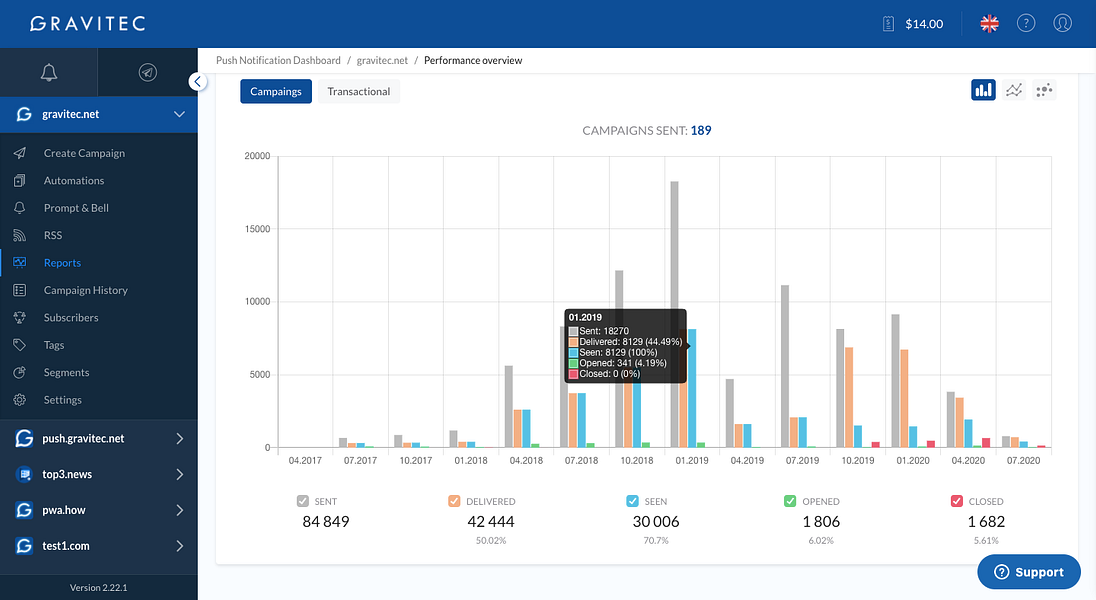Click the Reports chart icon
Viewport: 1096px width, 600px height.
click(20, 263)
